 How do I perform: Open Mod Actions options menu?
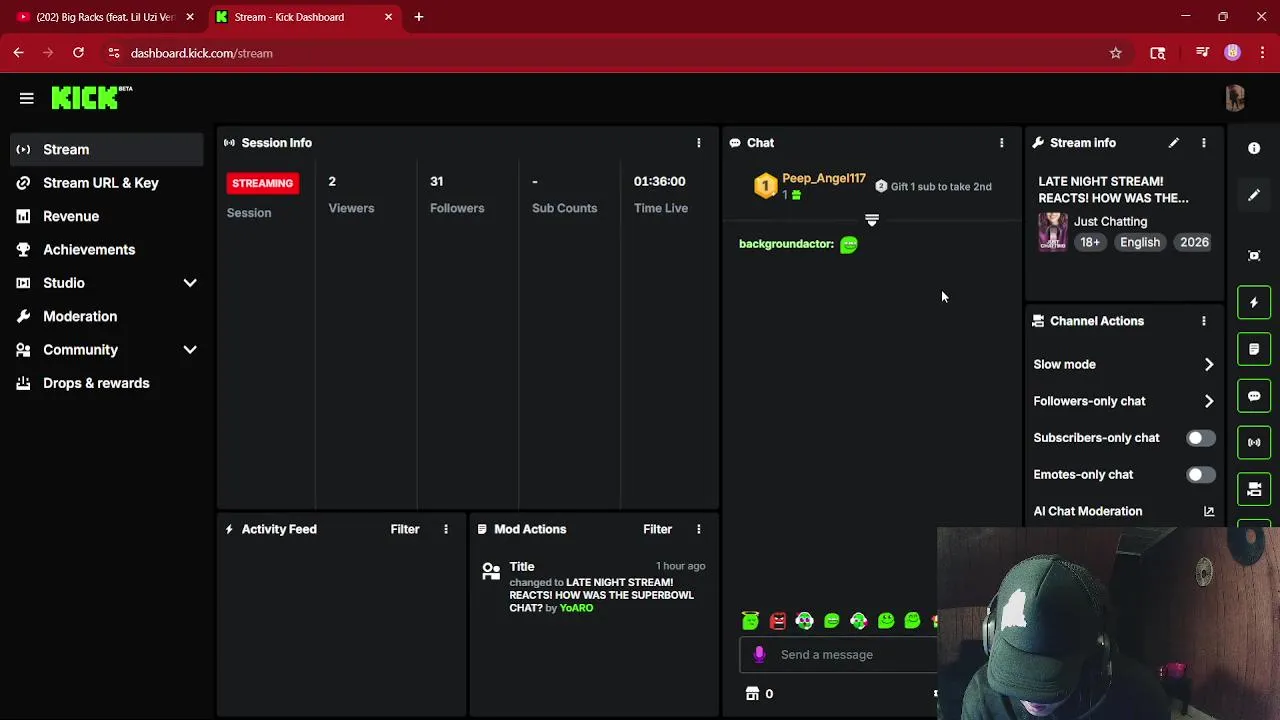click(x=699, y=529)
